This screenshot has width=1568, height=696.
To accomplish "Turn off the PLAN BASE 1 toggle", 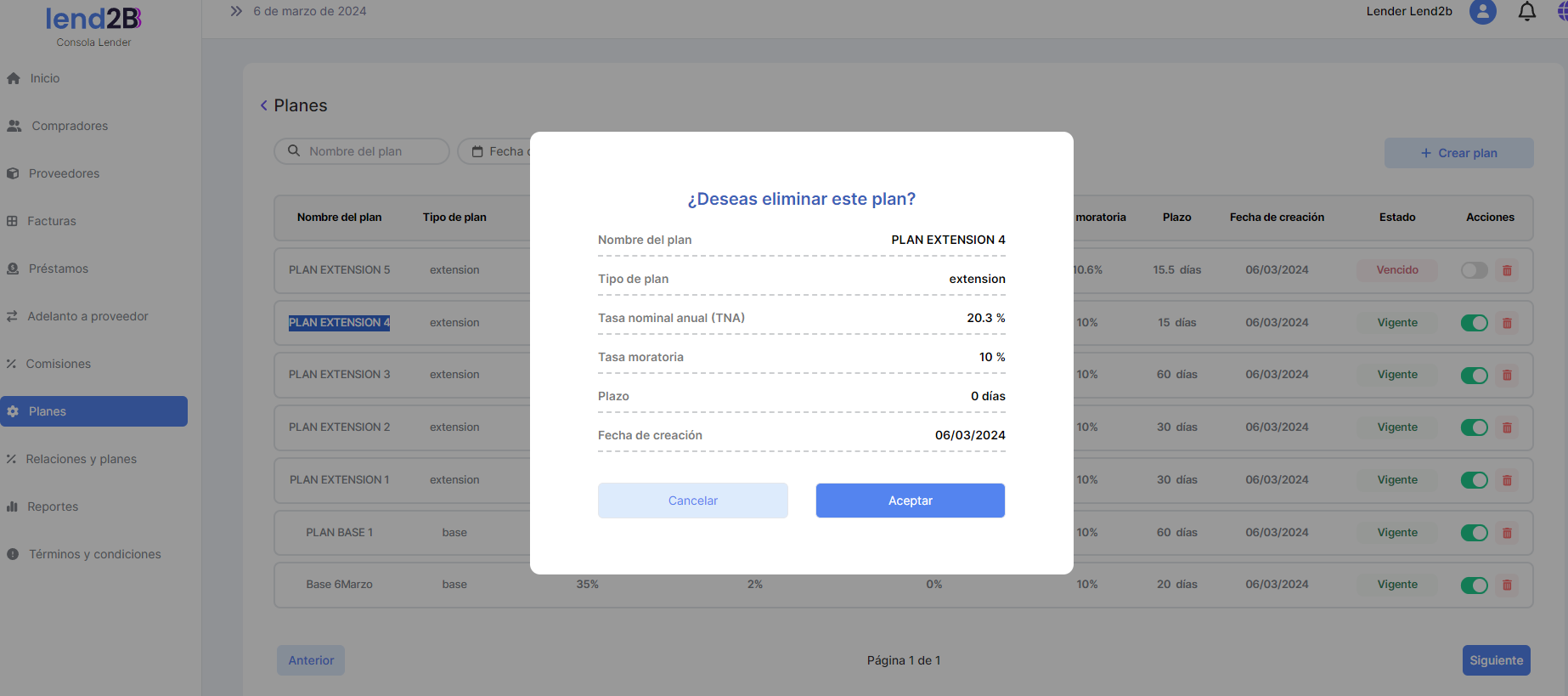I will pyautogui.click(x=1474, y=533).
